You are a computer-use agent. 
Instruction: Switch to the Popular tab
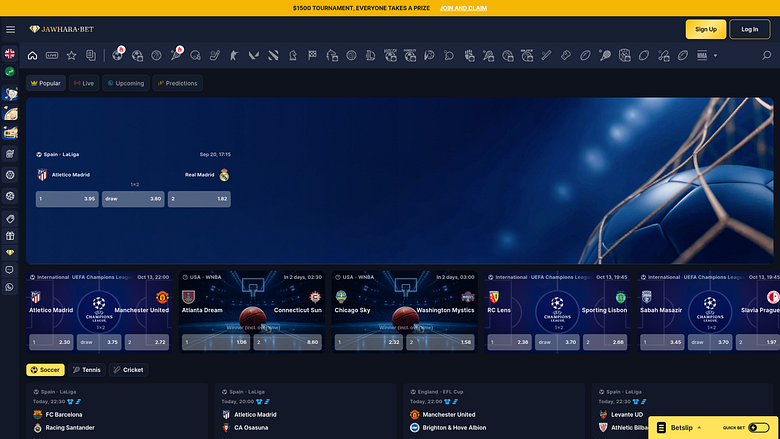(46, 83)
